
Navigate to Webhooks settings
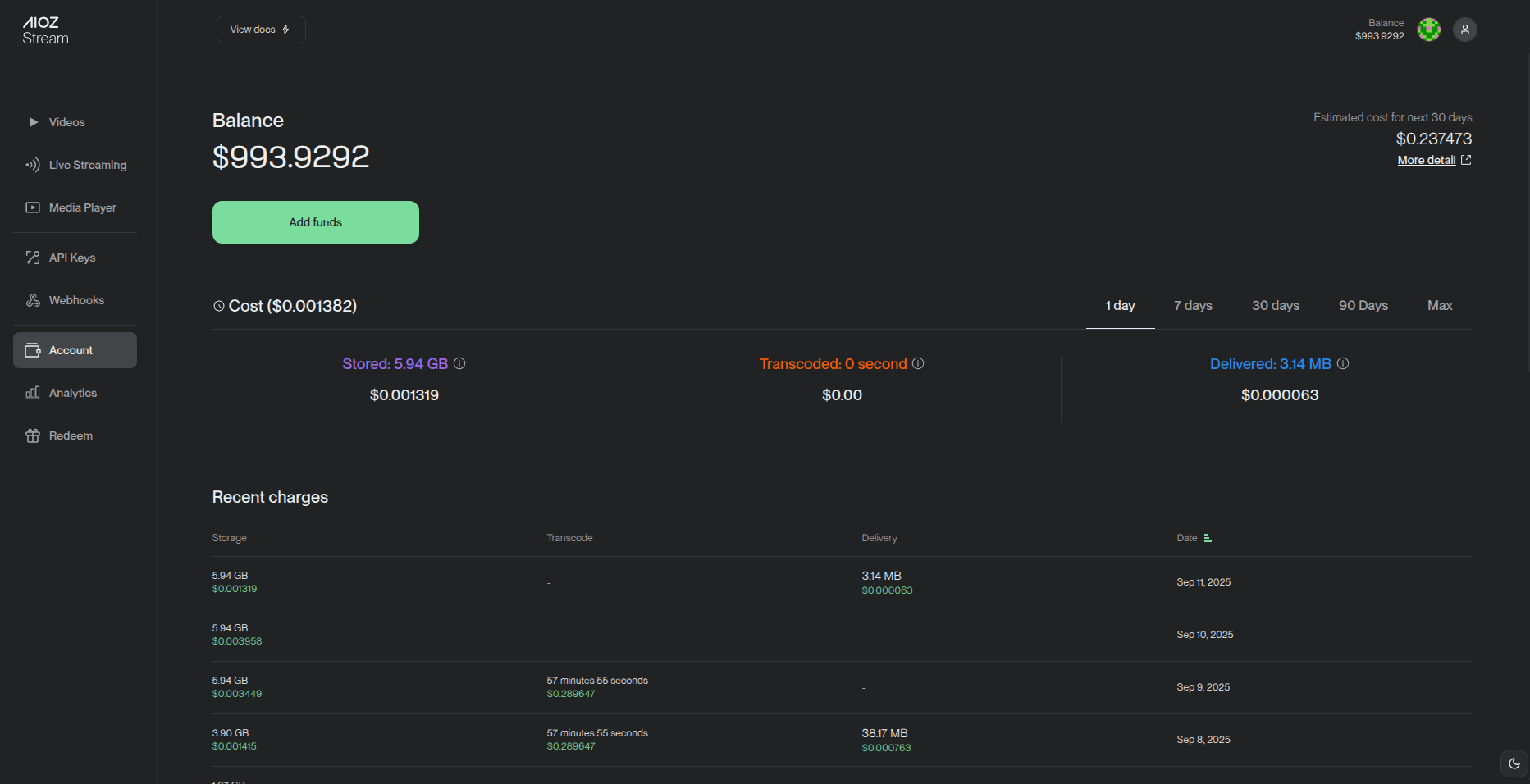pyautogui.click(x=76, y=300)
